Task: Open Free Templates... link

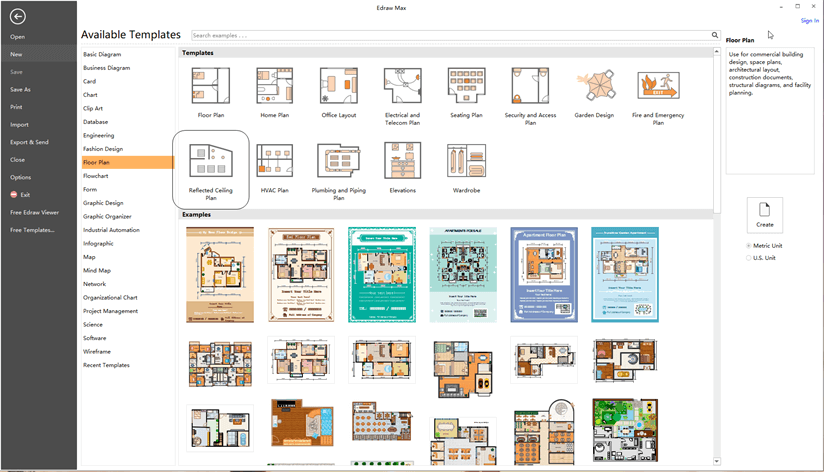Action: (32, 230)
